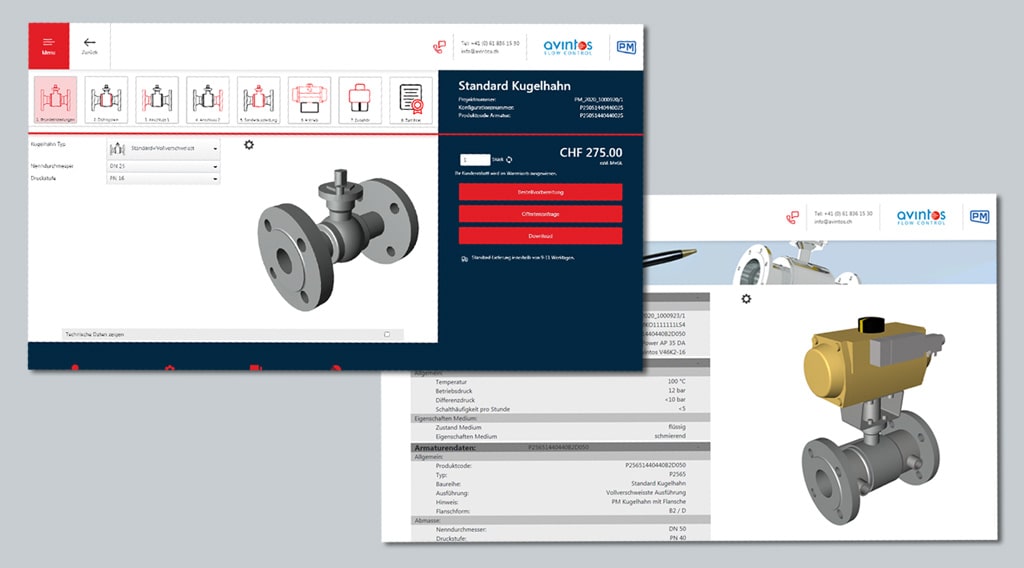Expand the Druckstufe PN 16 dropdown
1024x568 pixels.
pos(163,179)
